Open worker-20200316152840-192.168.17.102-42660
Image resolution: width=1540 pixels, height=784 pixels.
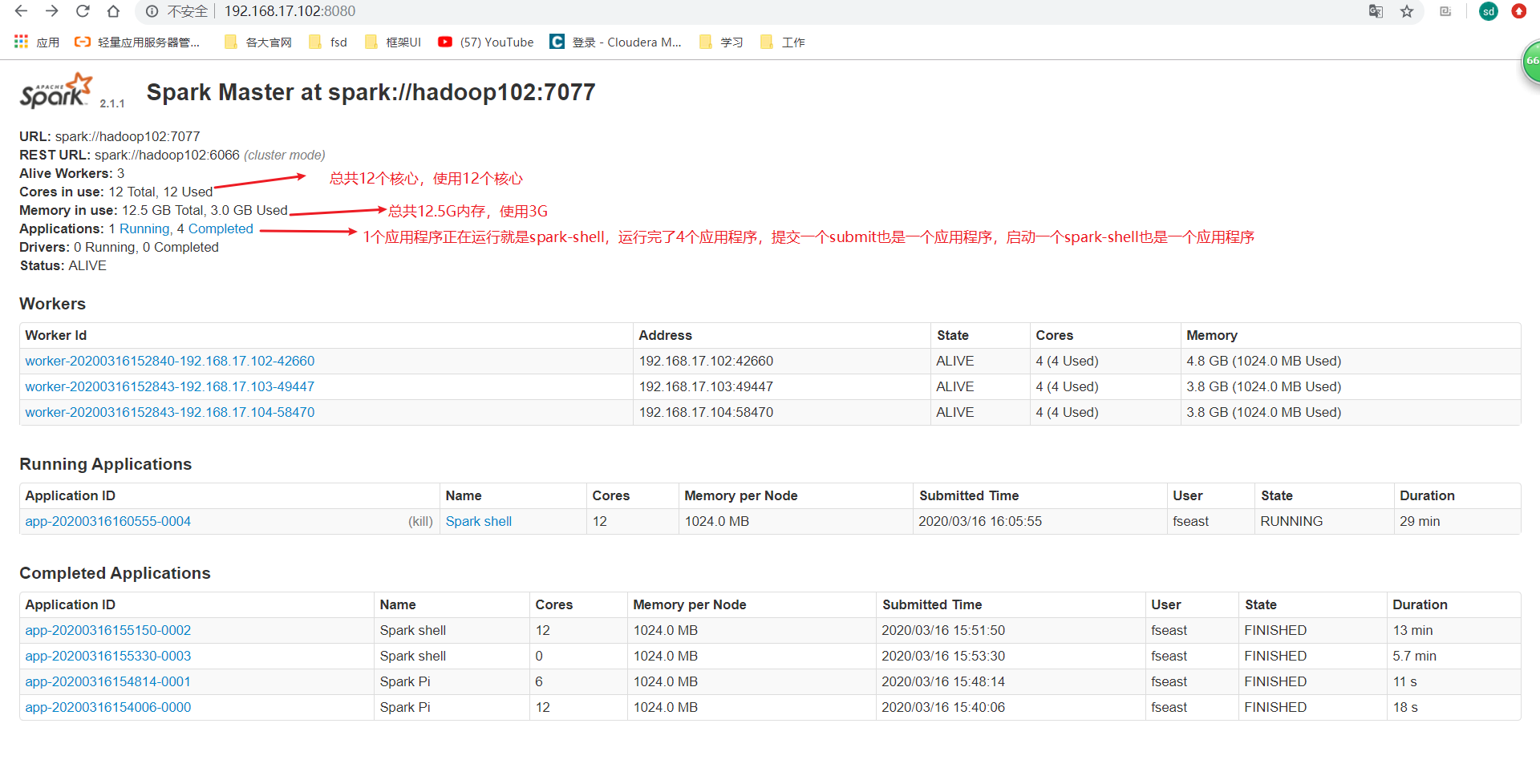[170, 361]
